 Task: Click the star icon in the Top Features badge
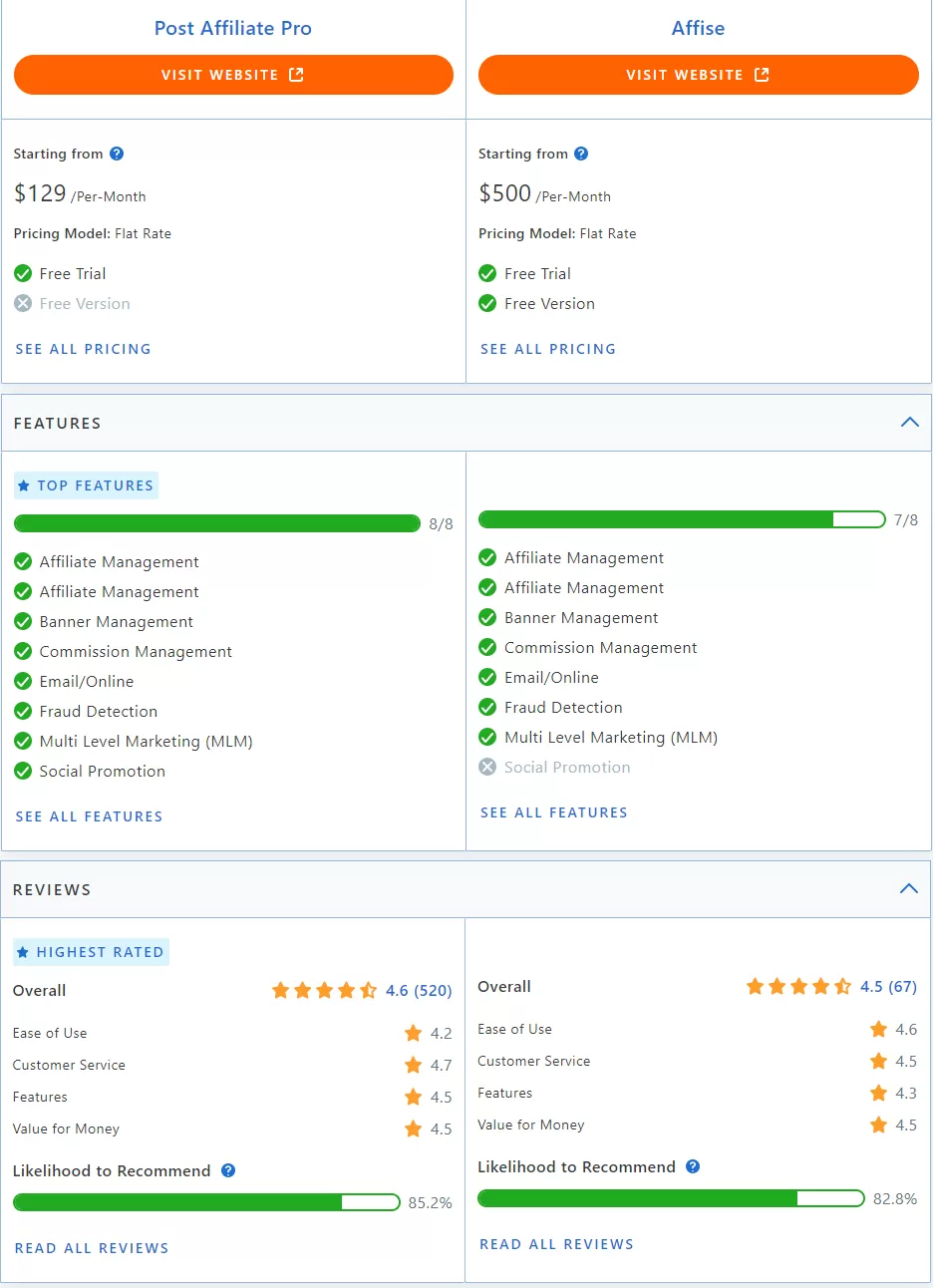[23, 485]
